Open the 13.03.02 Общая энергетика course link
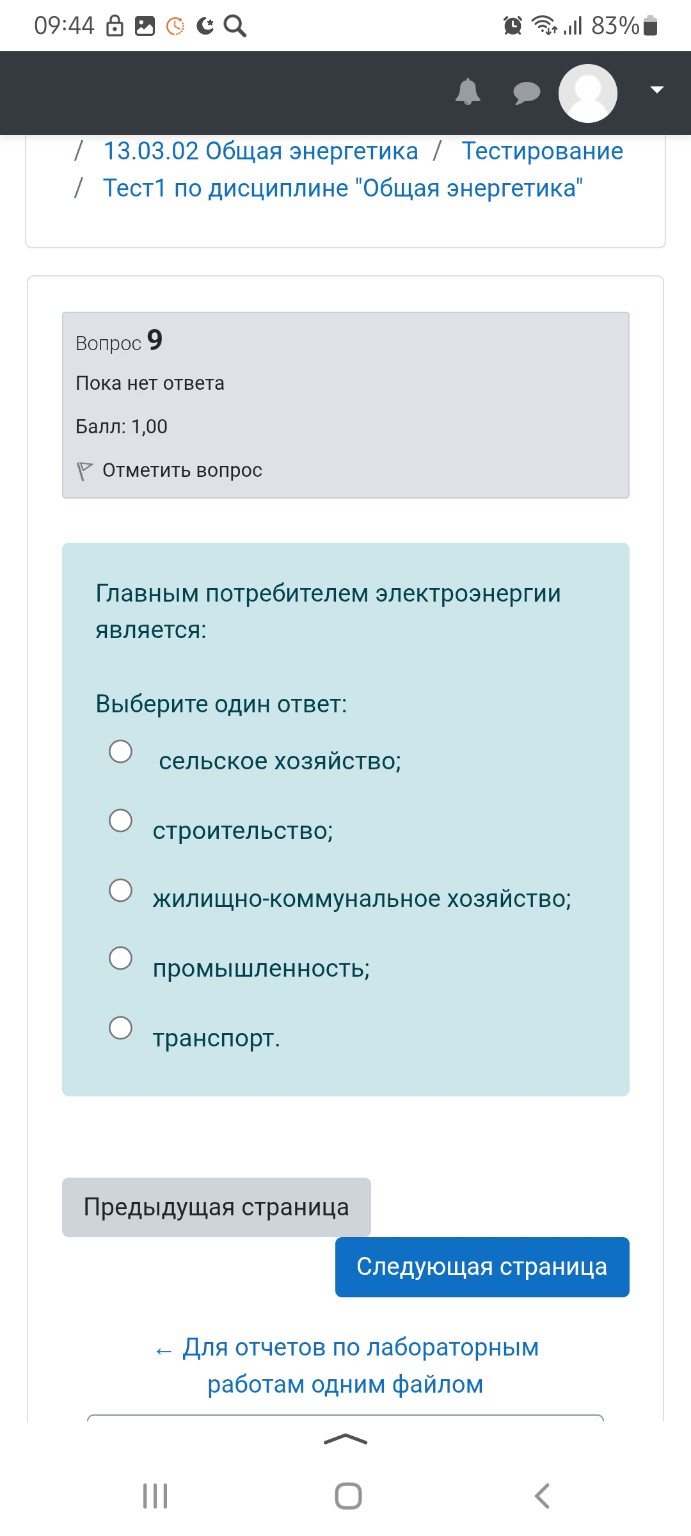The width and height of the screenshot is (691, 1536). pyautogui.click(x=260, y=150)
